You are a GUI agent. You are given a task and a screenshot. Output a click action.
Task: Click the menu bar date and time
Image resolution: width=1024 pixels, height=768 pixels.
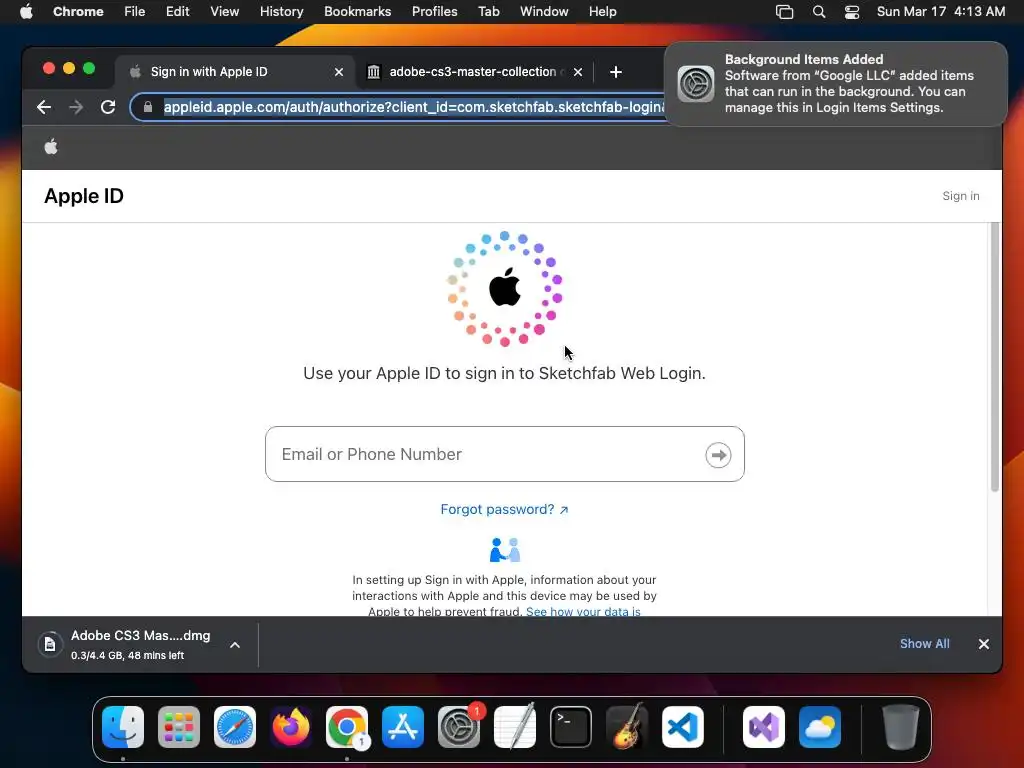(x=940, y=12)
